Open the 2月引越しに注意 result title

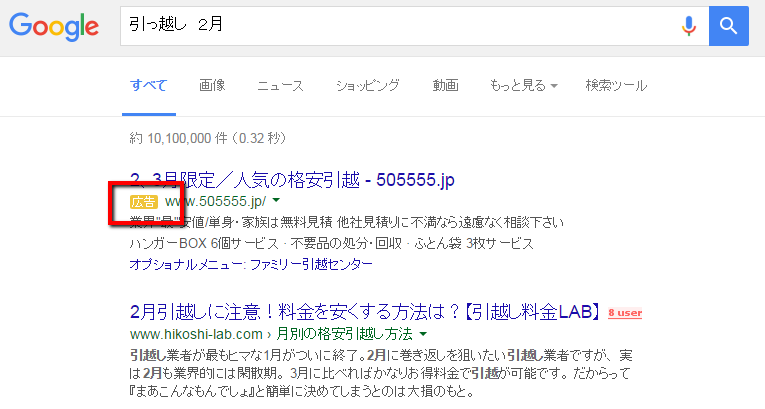click(365, 312)
